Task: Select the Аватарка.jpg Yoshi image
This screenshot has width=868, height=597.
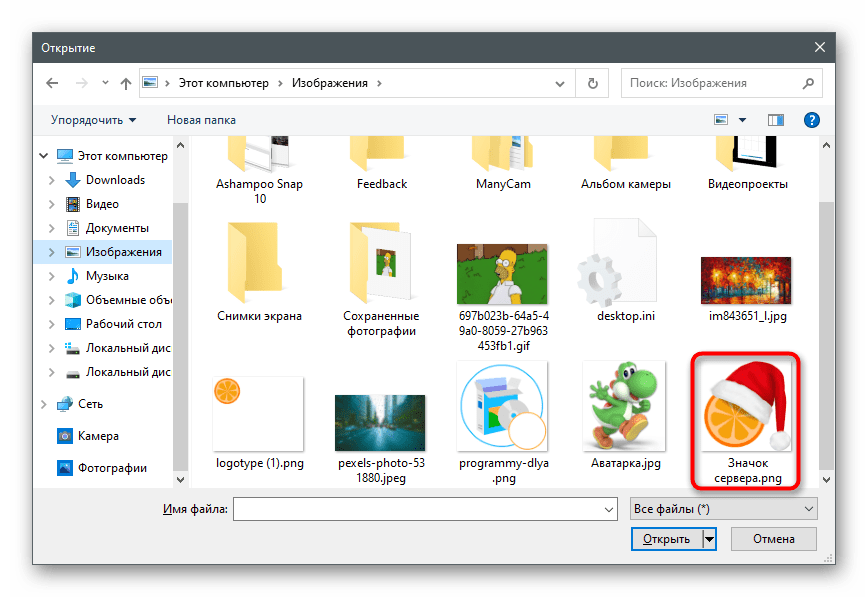Action: click(x=625, y=410)
